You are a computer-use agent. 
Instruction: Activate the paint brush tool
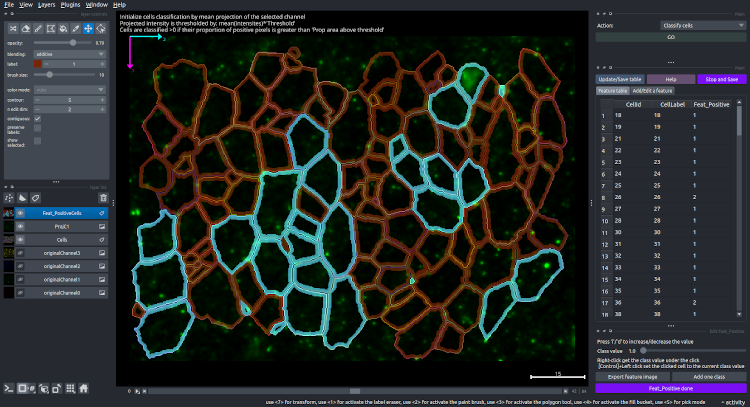pyautogui.click(x=40, y=28)
